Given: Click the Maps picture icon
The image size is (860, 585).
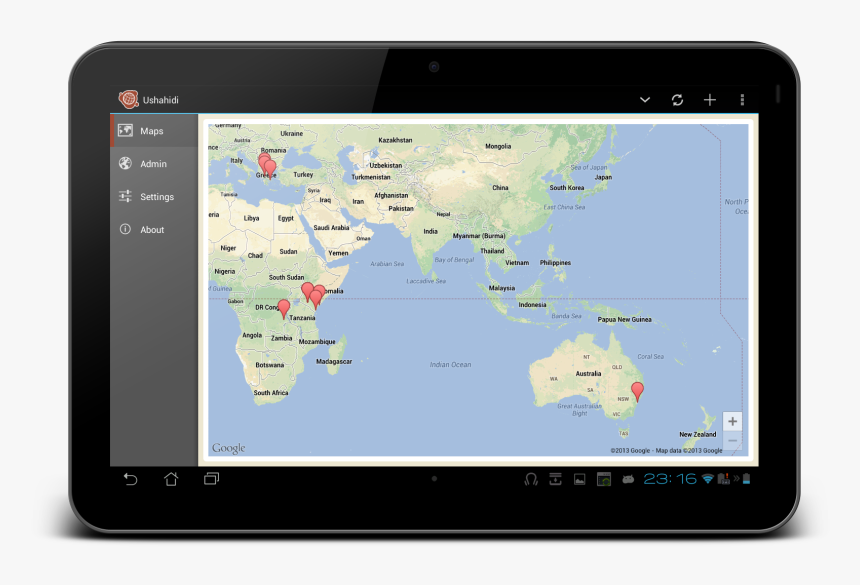Looking at the screenshot, I should coord(126,130).
